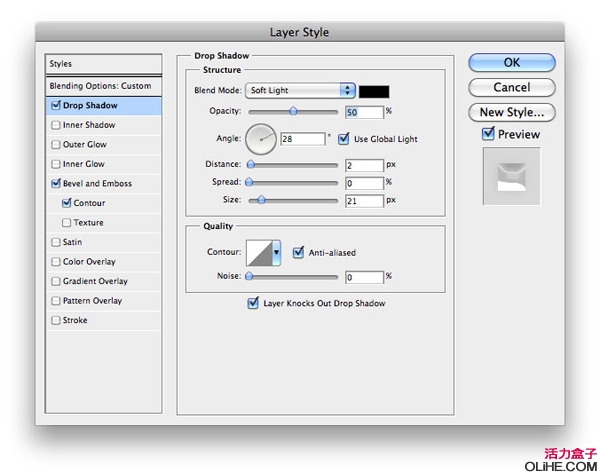Click the Opacity value field
Viewport: 600px width, 474px height.
364,112
